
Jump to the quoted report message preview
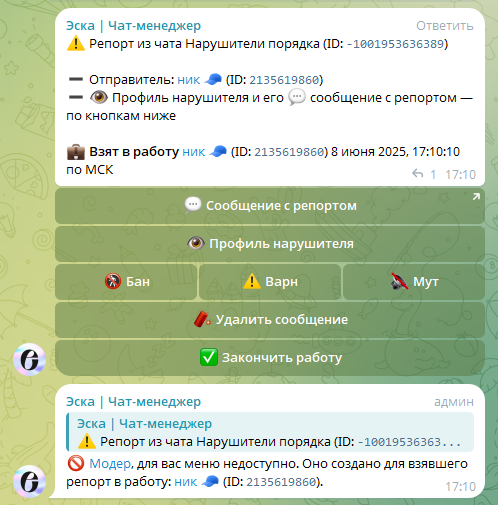click(x=270, y=432)
